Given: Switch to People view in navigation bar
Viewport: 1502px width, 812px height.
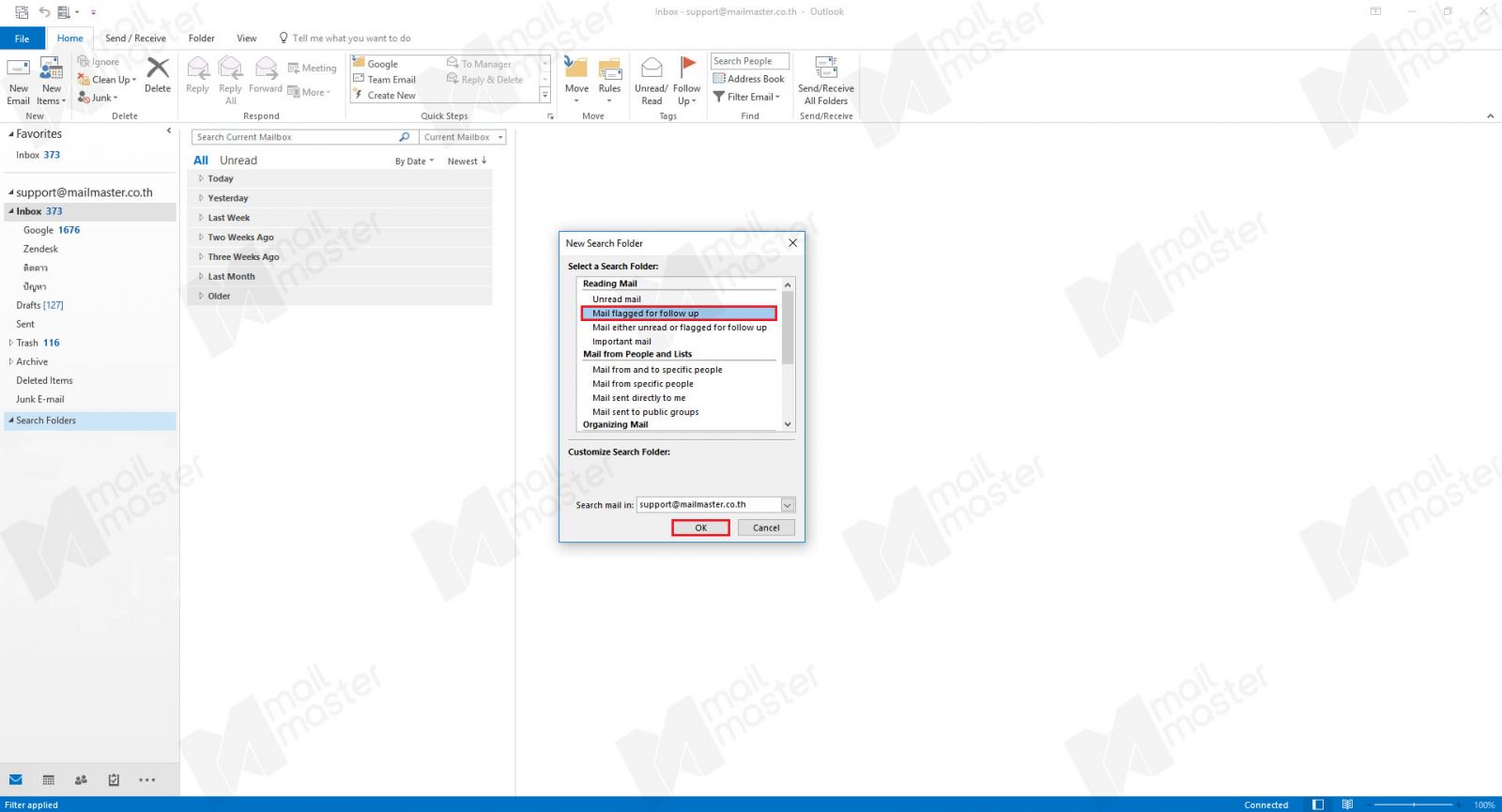Looking at the screenshot, I should point(81,779).
